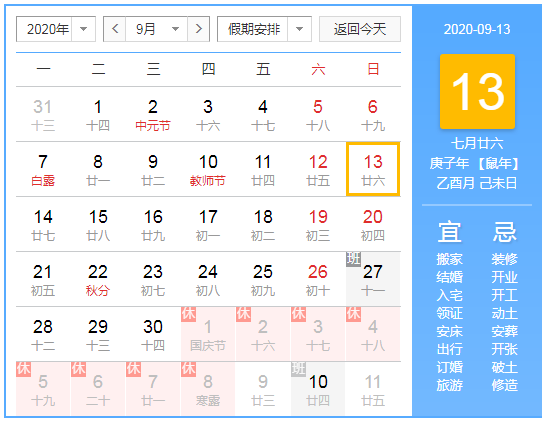Click September 24 (初八)

(x=208, y=279)
